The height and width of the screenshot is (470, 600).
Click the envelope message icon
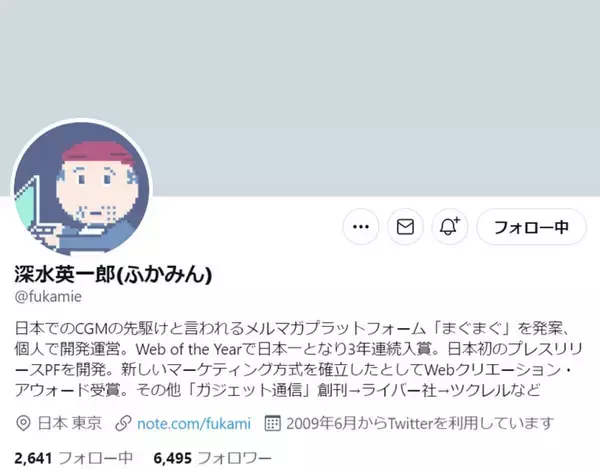(405, 227)
